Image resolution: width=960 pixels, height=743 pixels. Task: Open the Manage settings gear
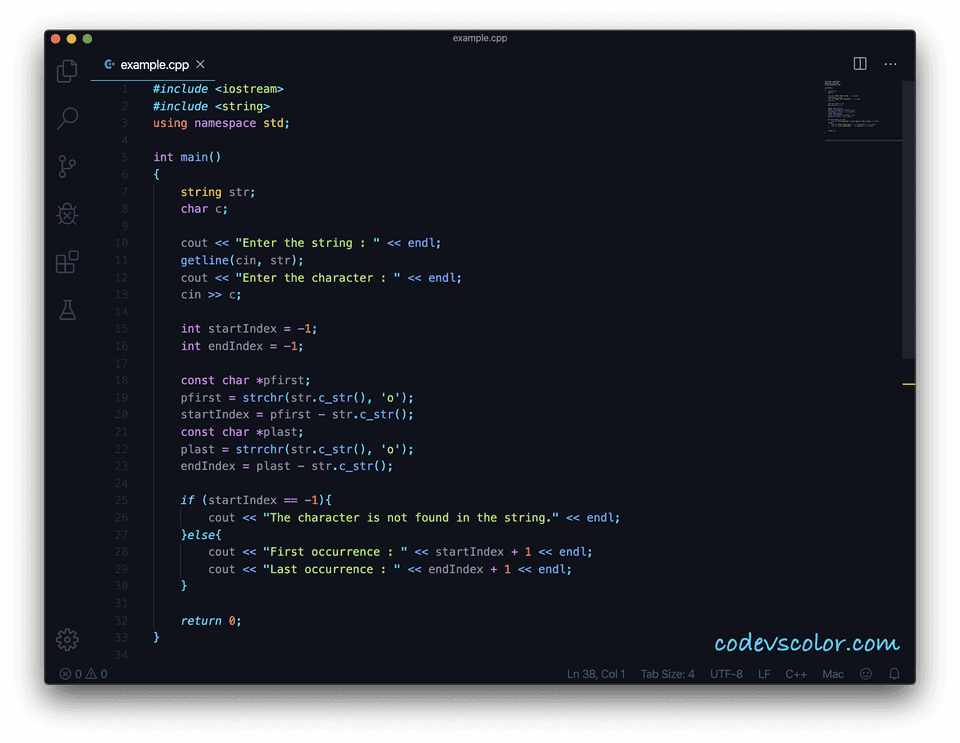tap(66, 639)
